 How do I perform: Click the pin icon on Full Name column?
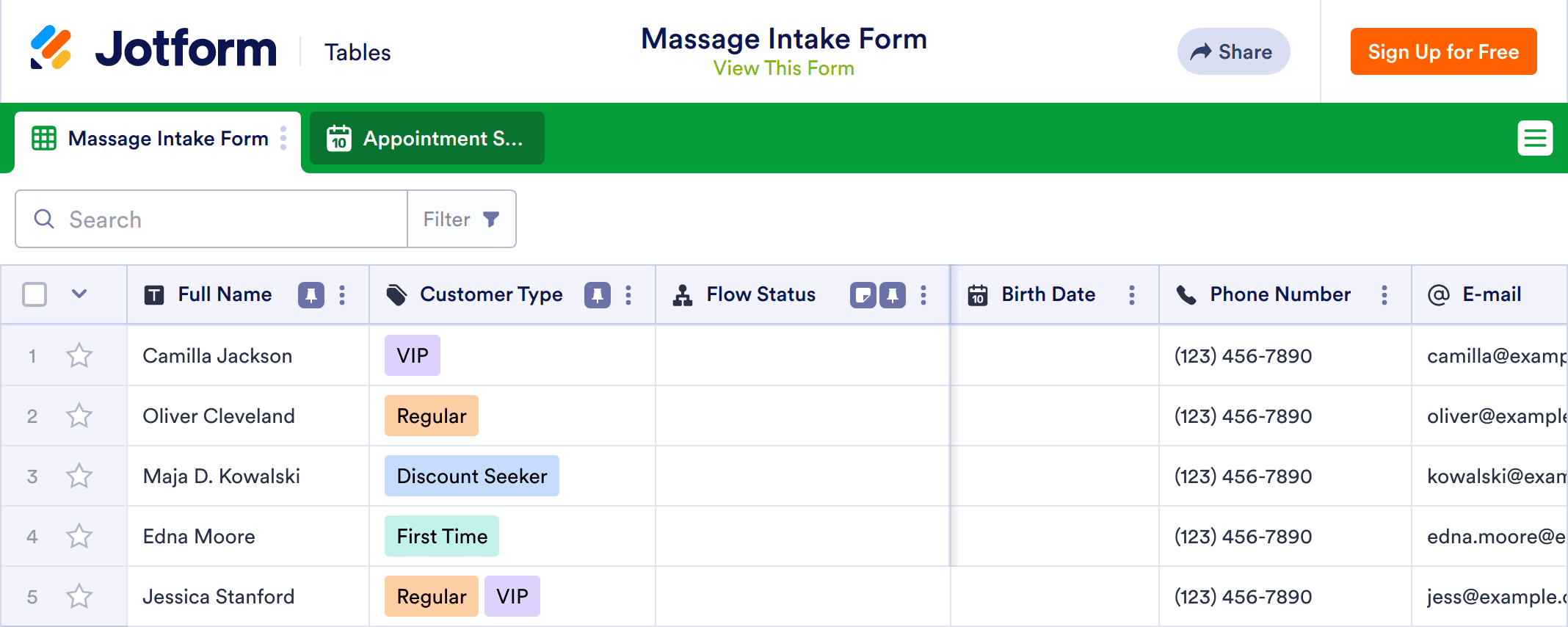point(311,295)
